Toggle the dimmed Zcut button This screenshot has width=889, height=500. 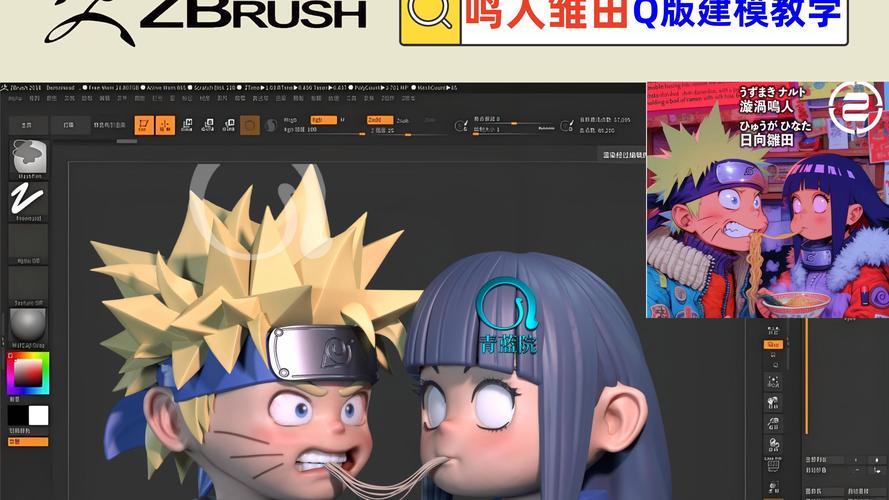(430, 120)
